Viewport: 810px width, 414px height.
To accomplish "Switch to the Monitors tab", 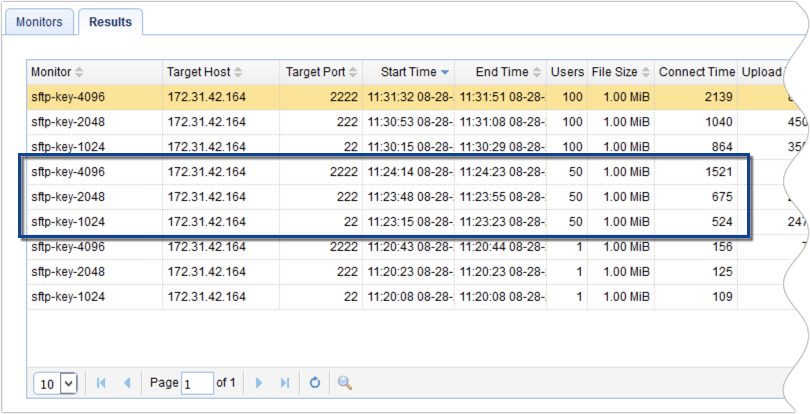I will coord(39,21).
